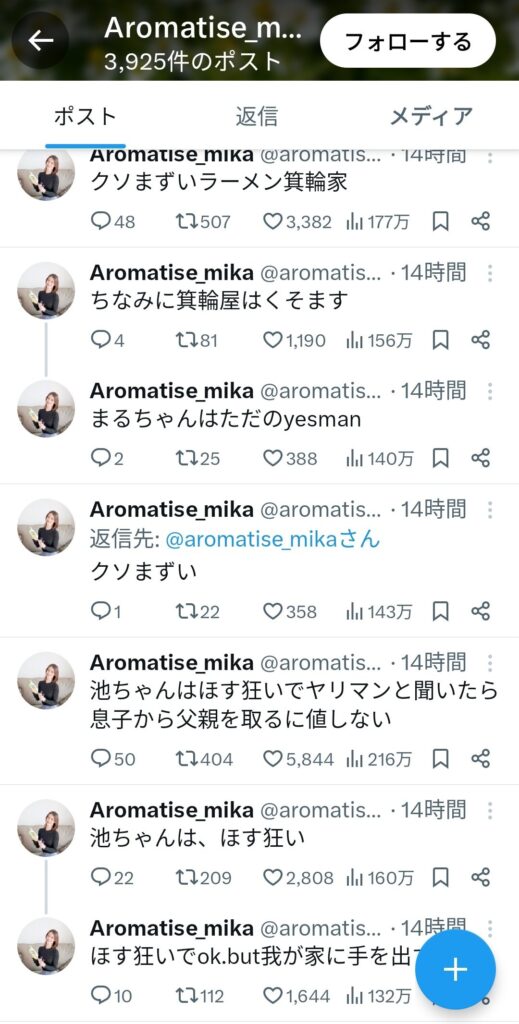Tap the back arrow button
The image size is (519, 1024).
[40, 40]
